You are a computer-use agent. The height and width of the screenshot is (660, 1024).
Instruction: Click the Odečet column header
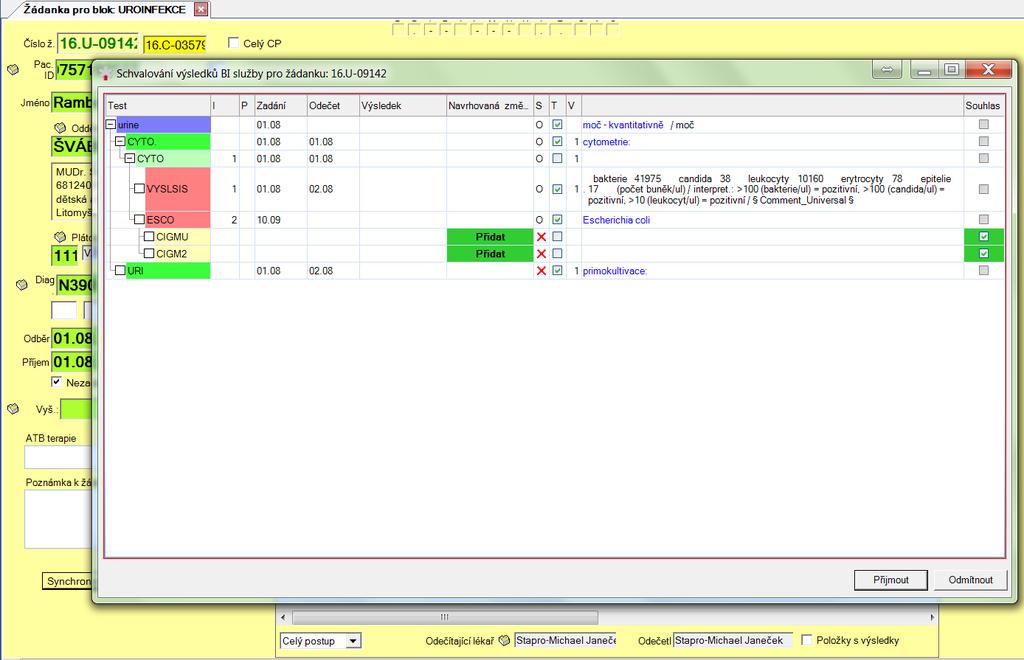pos(333,105)
